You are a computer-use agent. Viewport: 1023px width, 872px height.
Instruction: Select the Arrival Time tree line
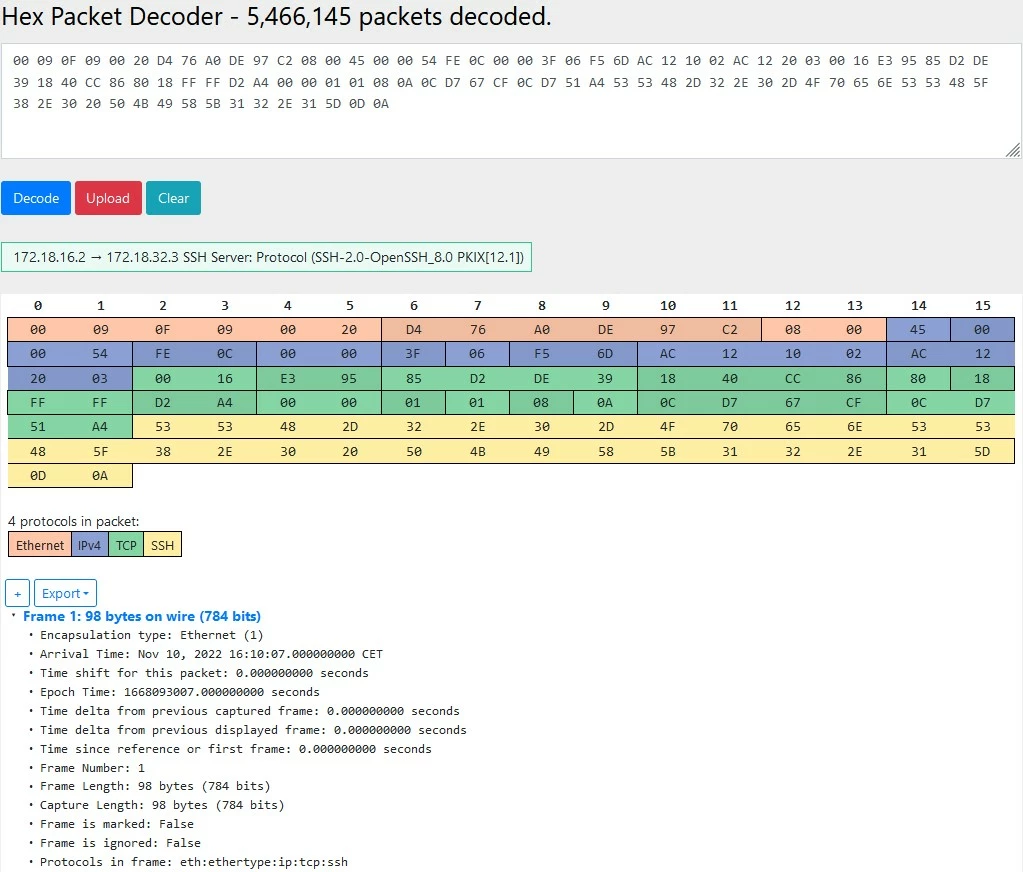[211, 654]
